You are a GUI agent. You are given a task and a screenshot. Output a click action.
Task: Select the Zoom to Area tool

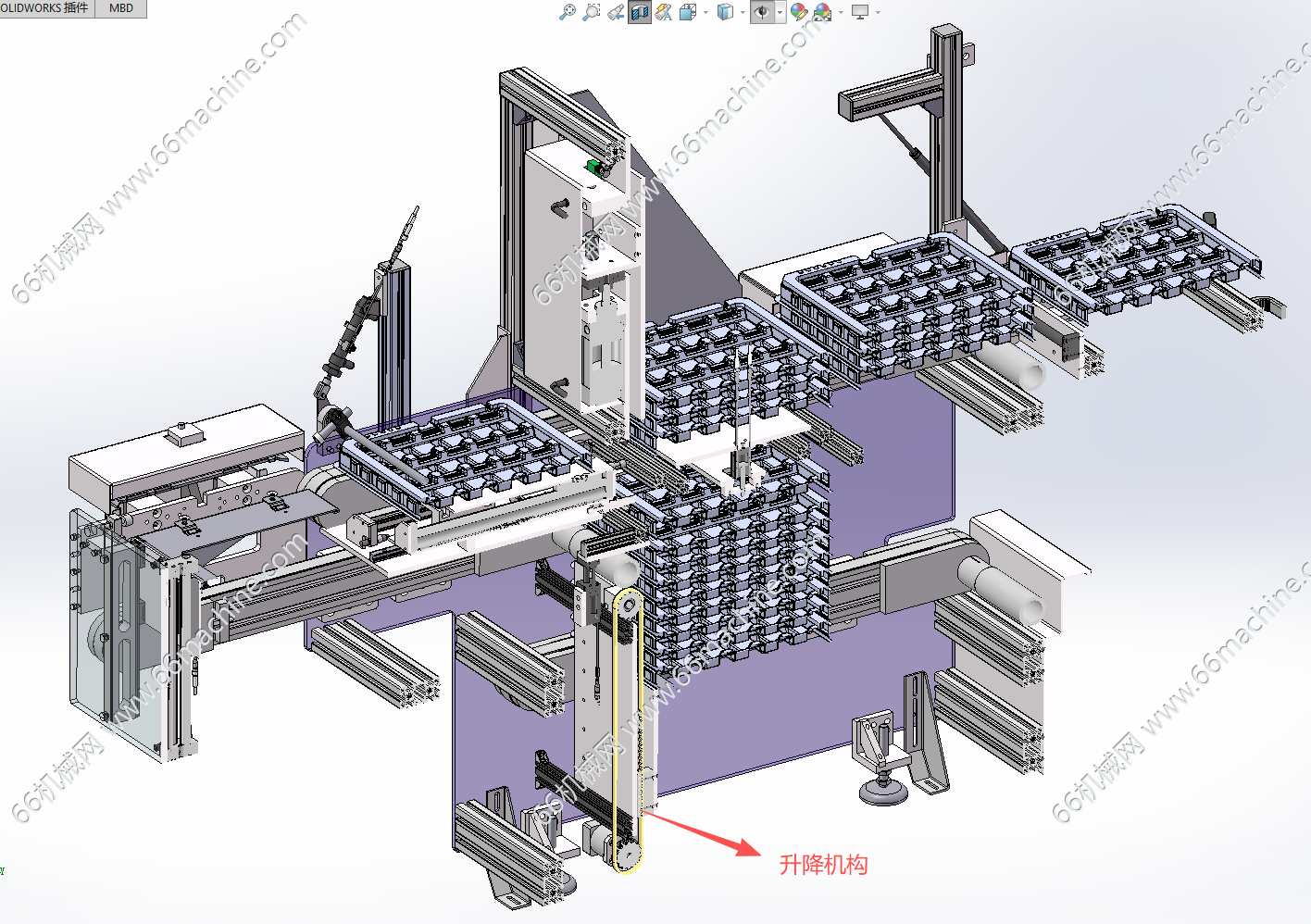(x=592, y=12)
